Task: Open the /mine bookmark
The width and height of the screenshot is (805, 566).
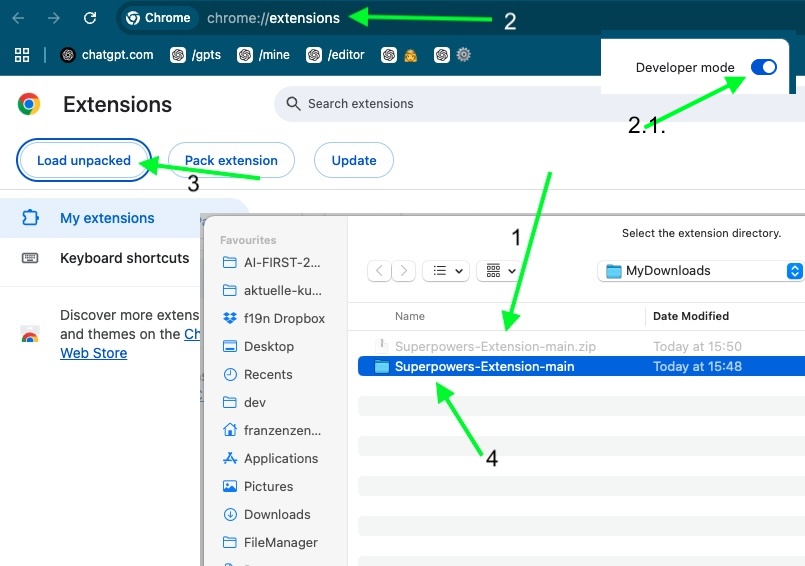Action: [x=263, y=55]
